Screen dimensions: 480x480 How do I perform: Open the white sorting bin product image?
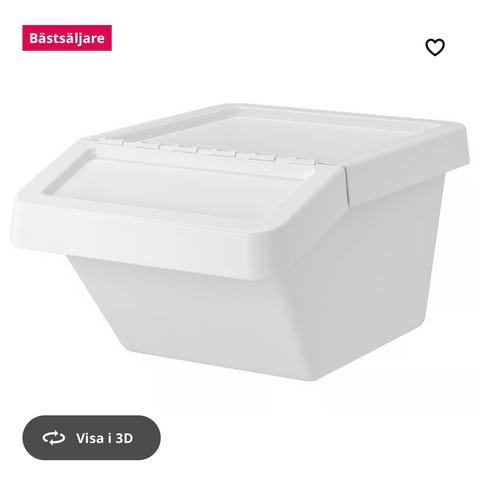(240, 242)
